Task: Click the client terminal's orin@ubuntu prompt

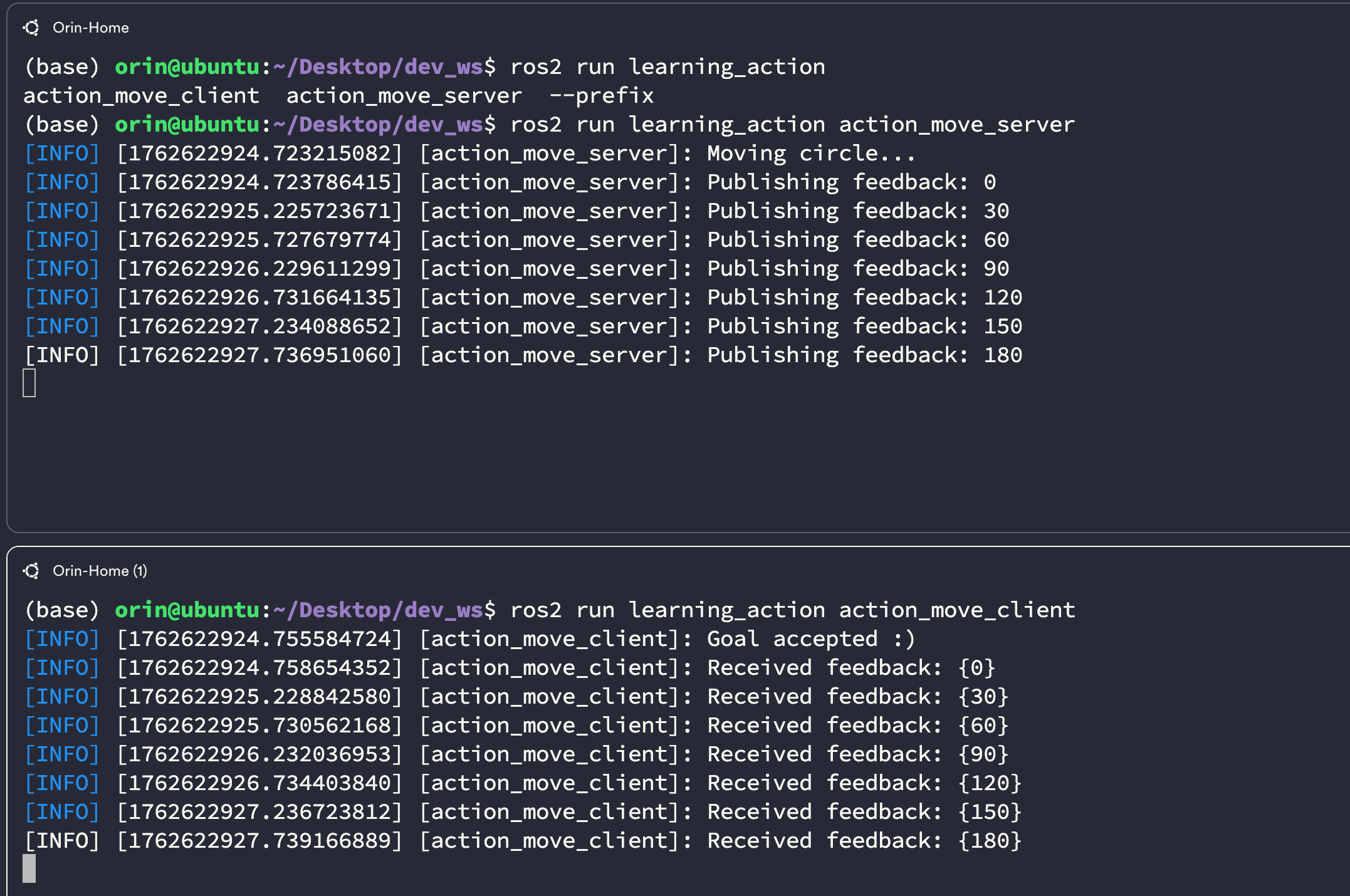Action: [187, 610]
